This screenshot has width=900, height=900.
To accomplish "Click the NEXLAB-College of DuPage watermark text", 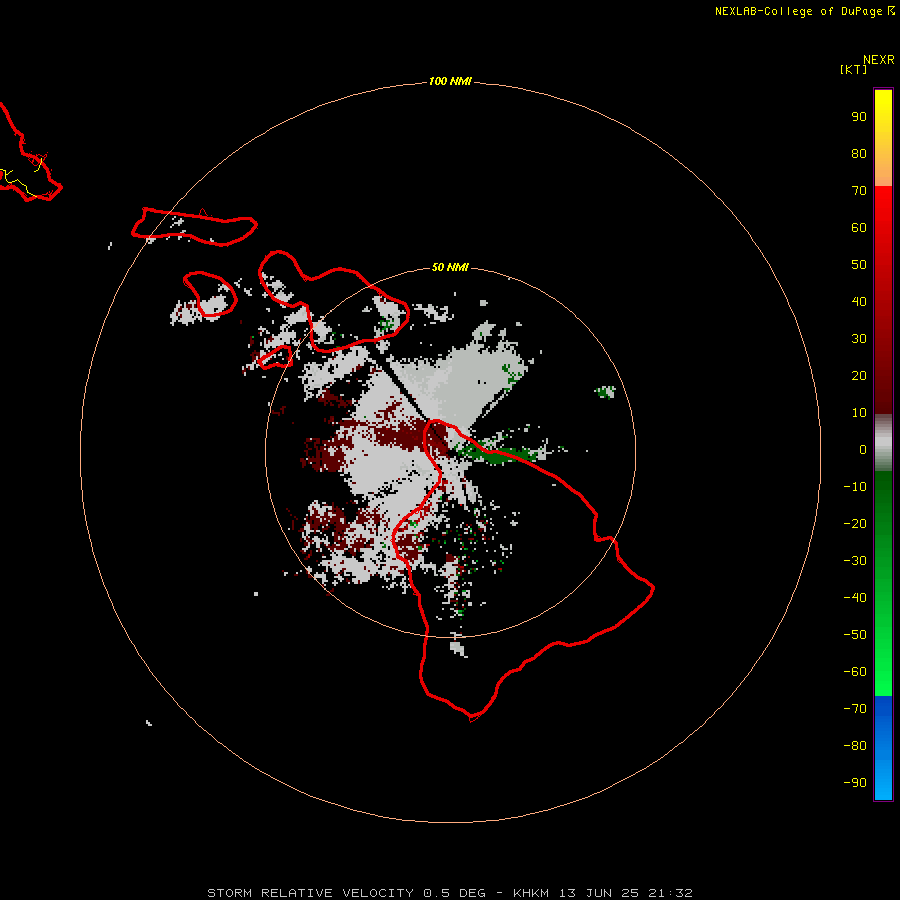I will (805, 11).
